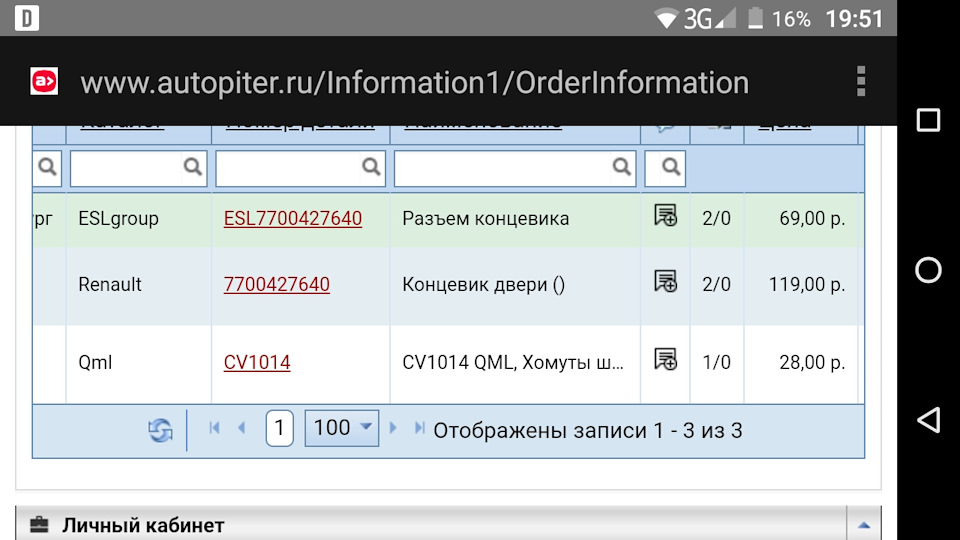Click the Личный кабинет header
The image size is (960, 540).
[143, 525]
